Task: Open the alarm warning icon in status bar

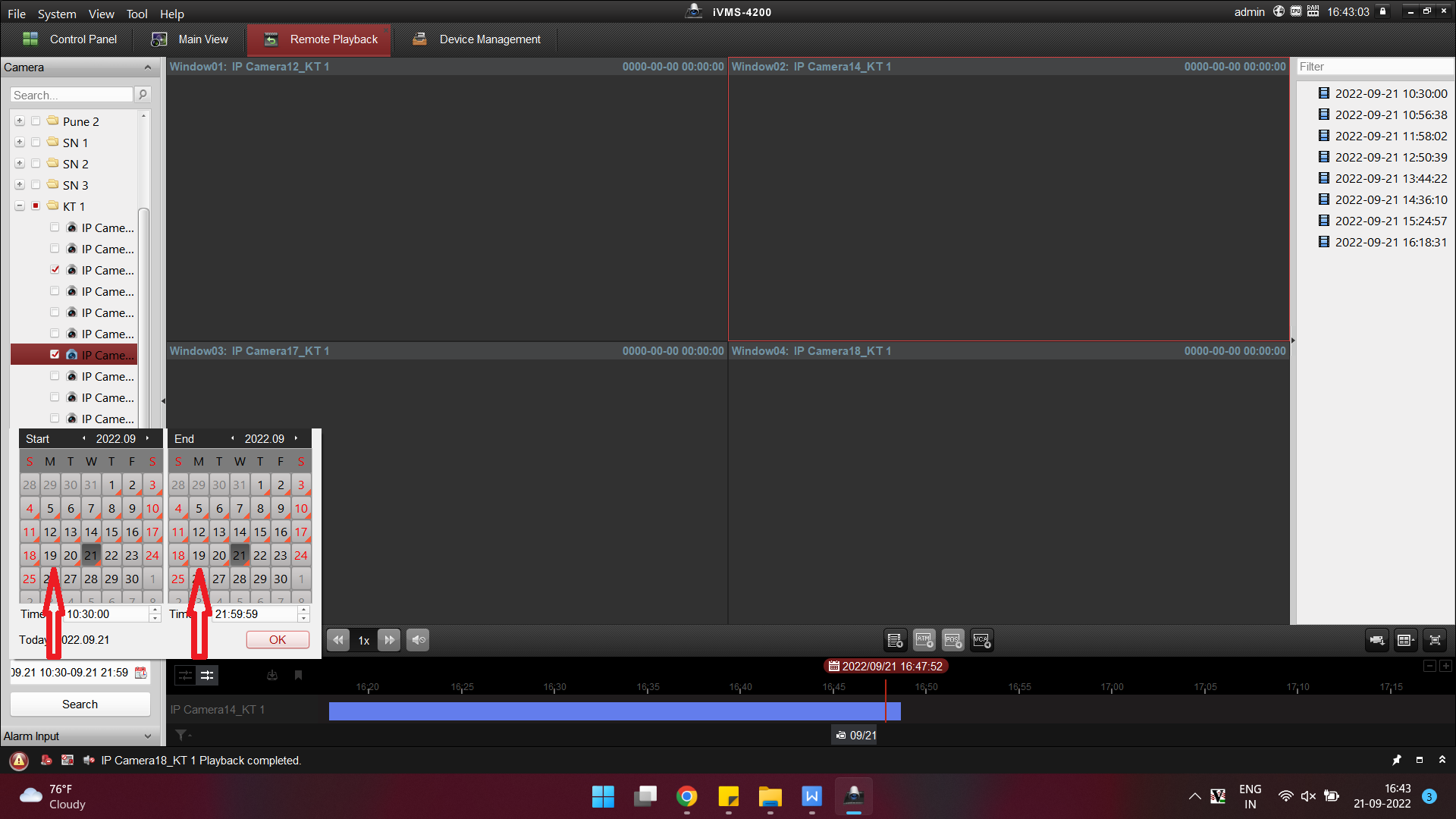Action: click(x=19, y=761)
